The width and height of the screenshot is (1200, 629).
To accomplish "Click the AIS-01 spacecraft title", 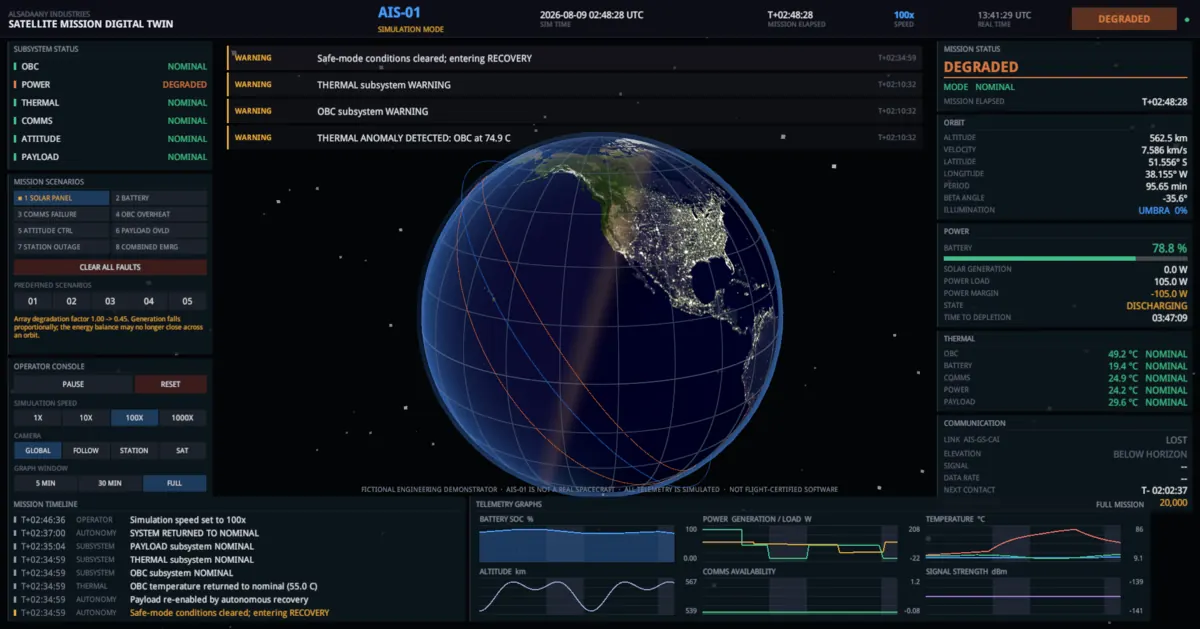I will (397, 13).
